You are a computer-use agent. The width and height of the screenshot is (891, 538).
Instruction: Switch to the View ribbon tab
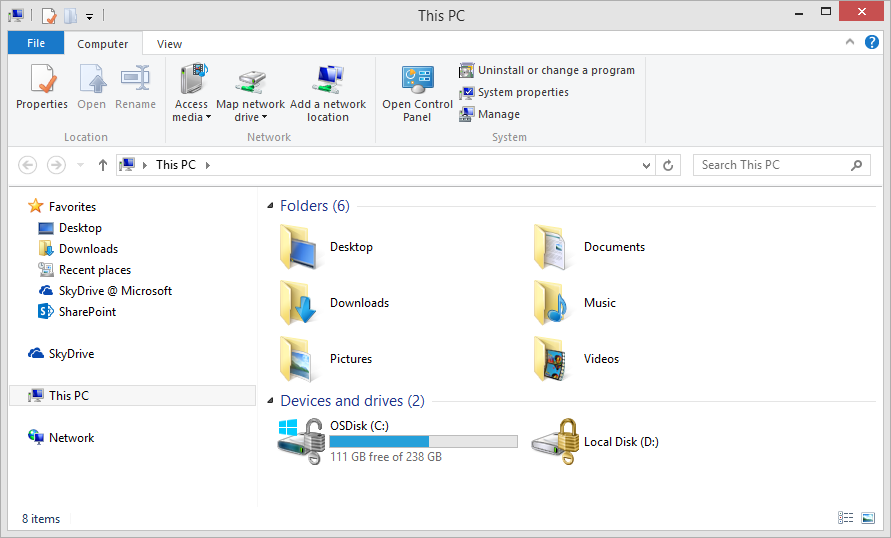coord(169,44)
